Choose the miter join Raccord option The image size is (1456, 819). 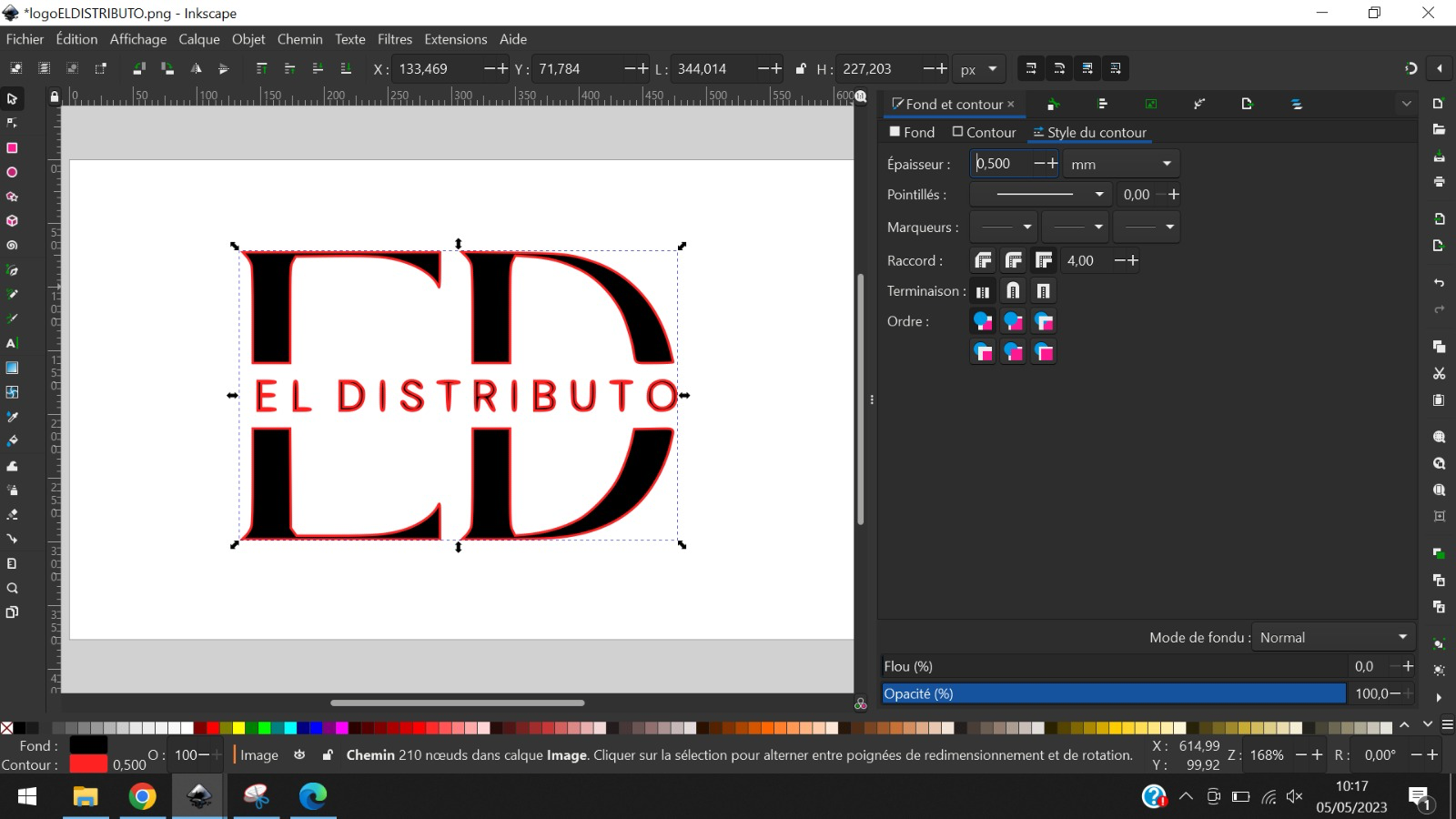1044,260
